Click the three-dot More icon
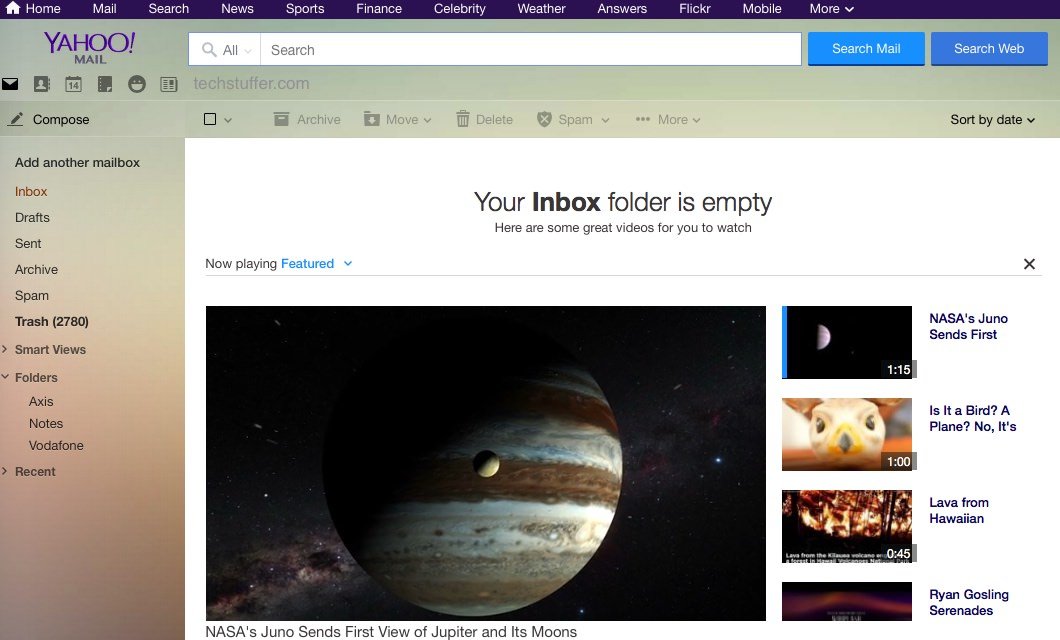1060x640 pixels. tap(642, 120)
